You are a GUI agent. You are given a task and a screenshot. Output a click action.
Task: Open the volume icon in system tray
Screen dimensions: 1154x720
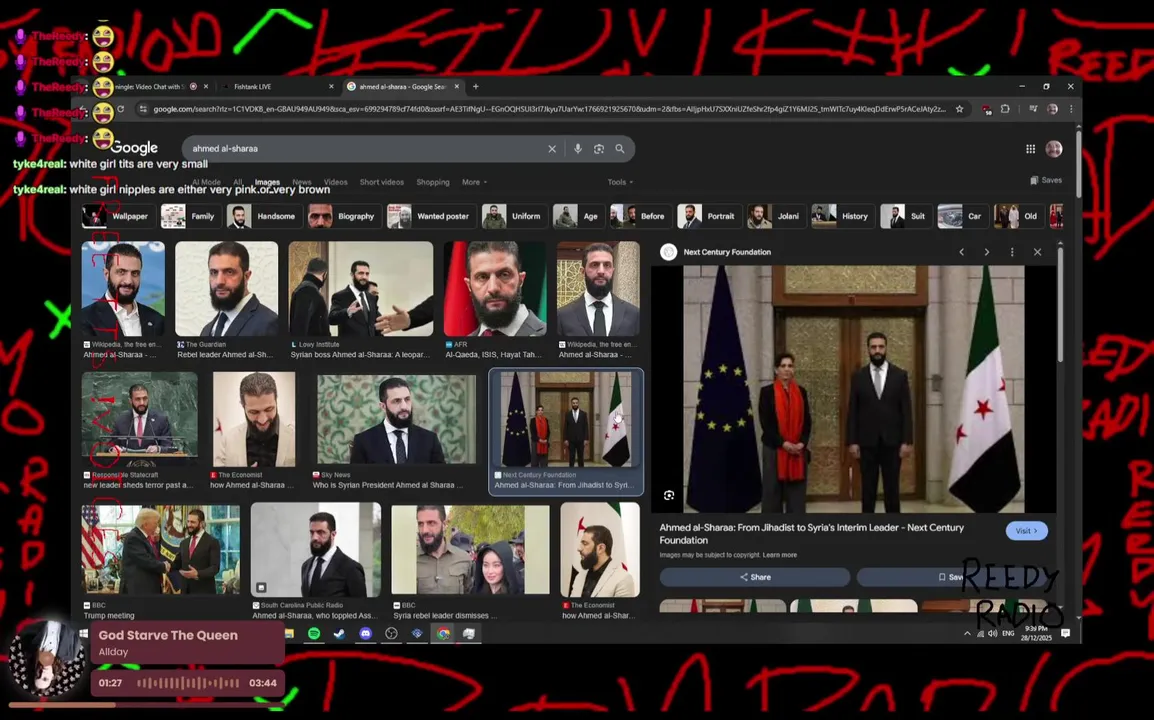pos(993,633)
